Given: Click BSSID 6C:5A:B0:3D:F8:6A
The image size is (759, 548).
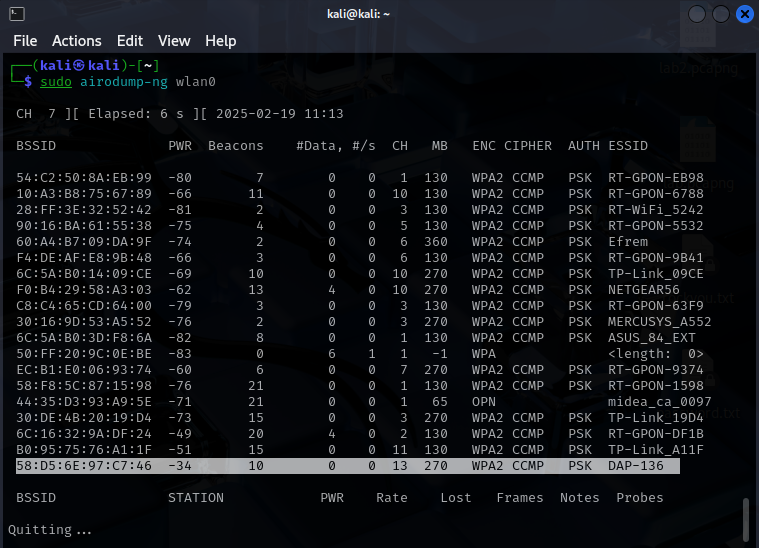Looking at the screenshot, I should pyautogui.click(x=84, y=337).
